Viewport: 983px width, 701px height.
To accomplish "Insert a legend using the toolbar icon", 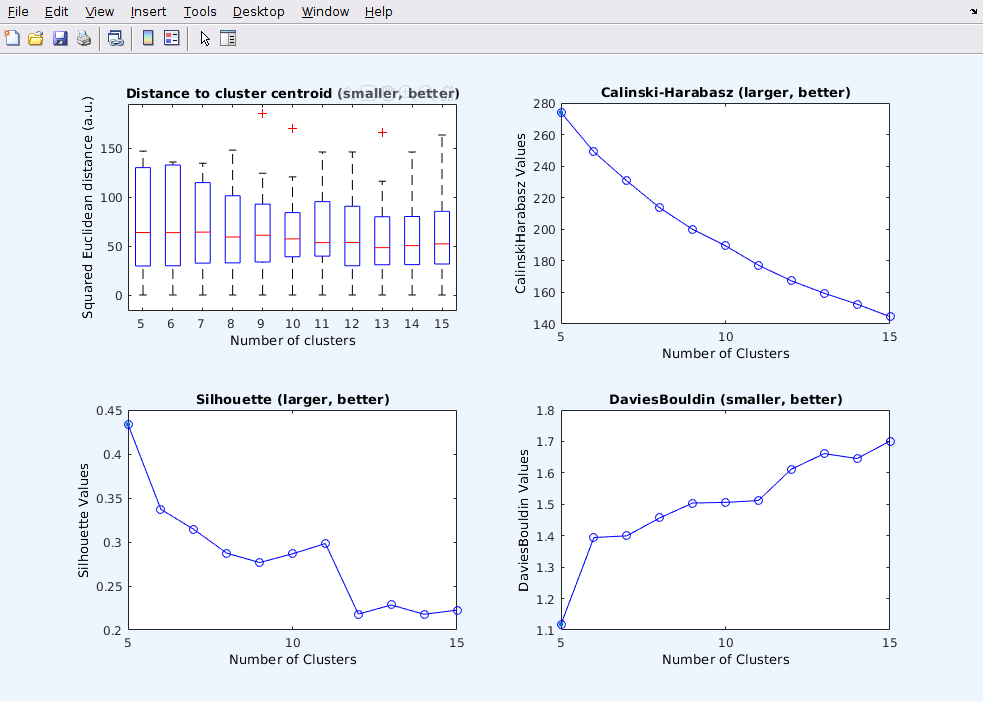I will [171, 39].
